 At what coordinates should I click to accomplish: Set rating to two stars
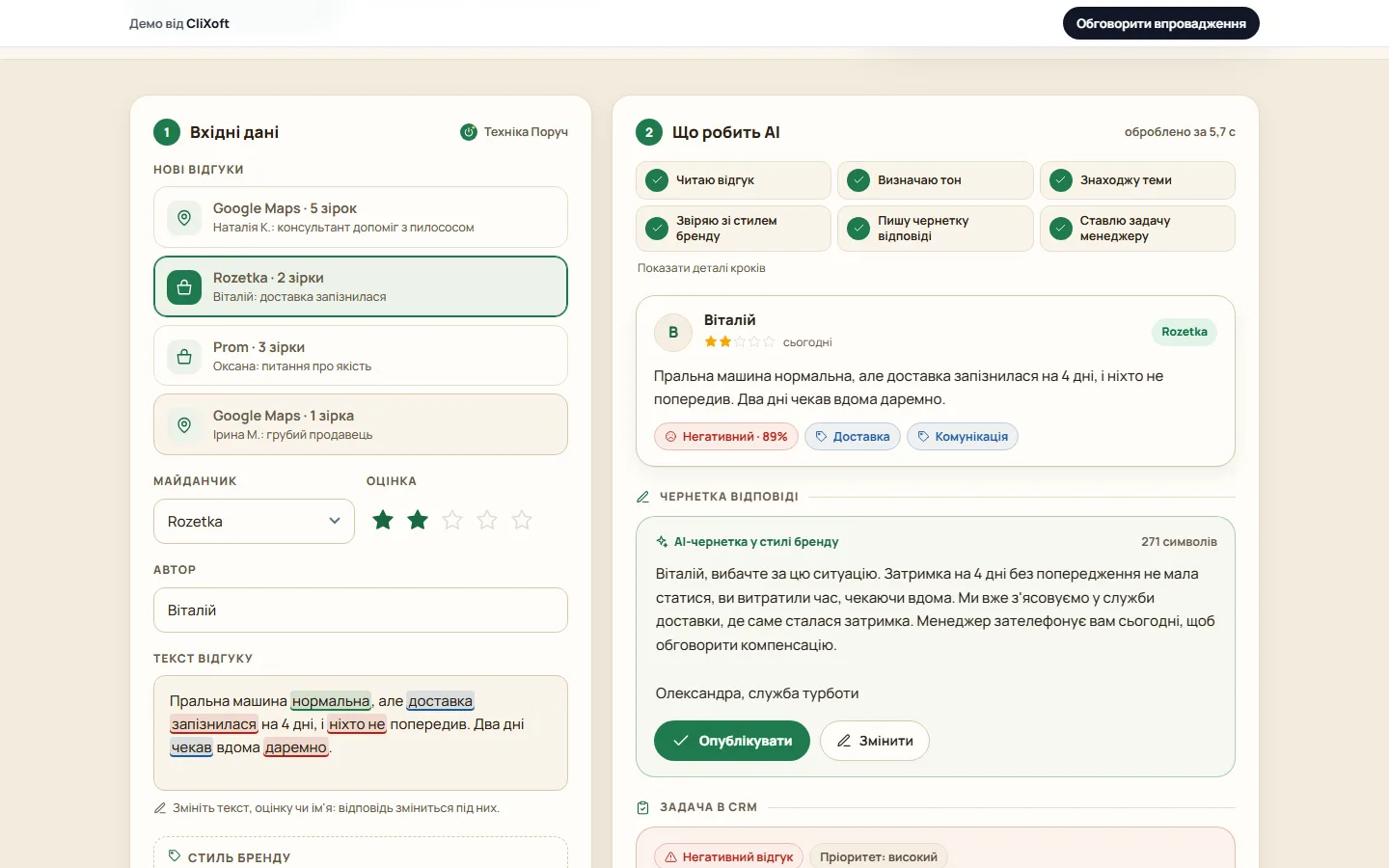point(418,521)
